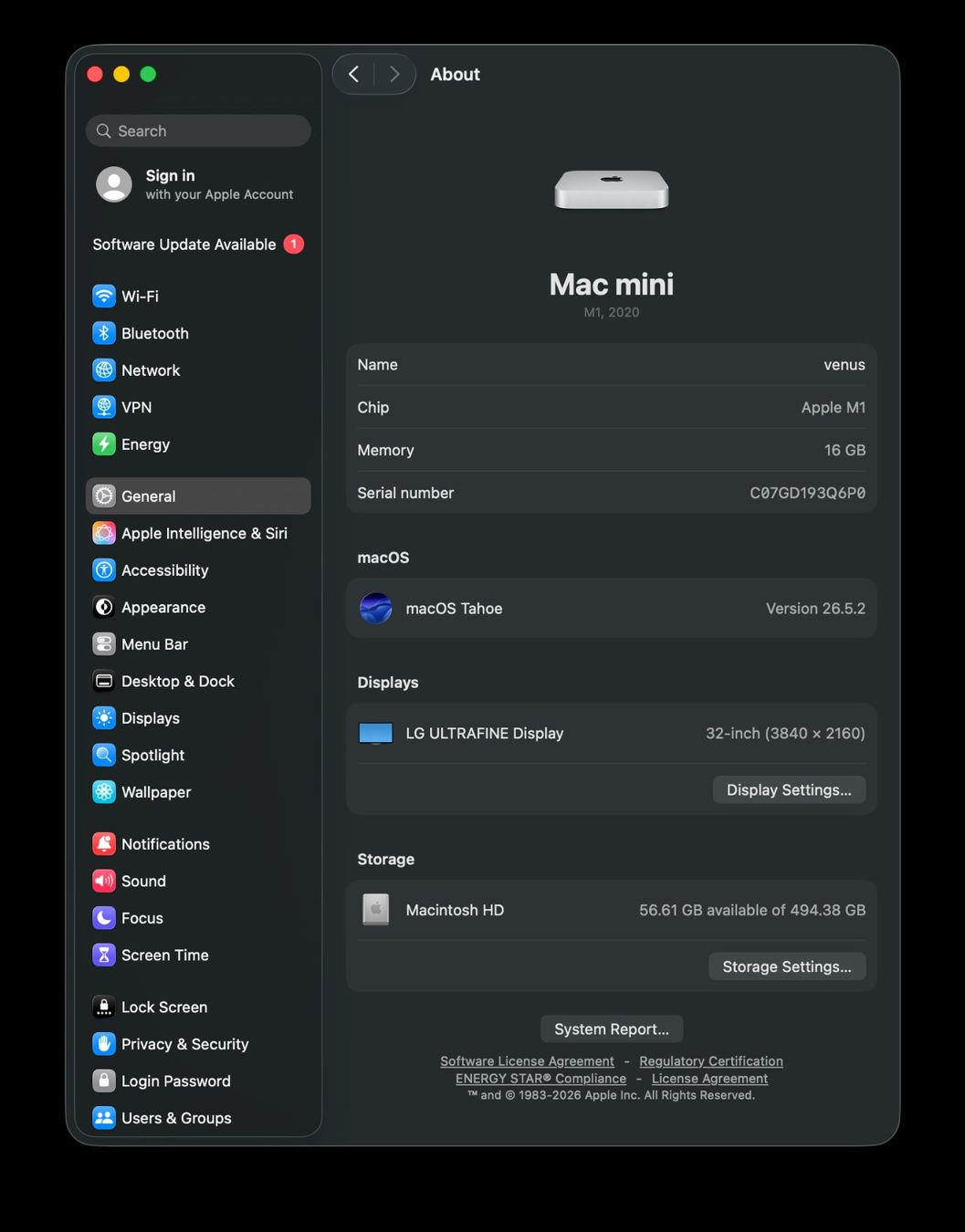Click the Sound speaker icon
The height and width of the screenshot is (1232, 965).
104,881
